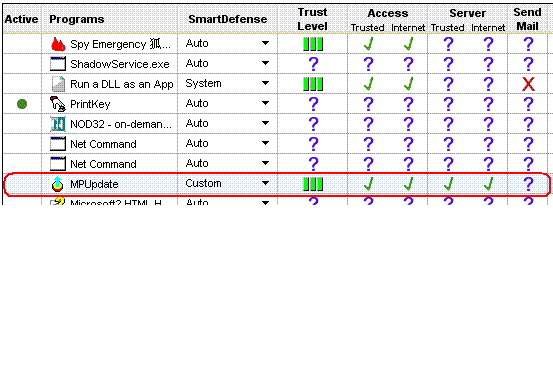Click the Run a DLL as an App icon

[x=58, y=84]
